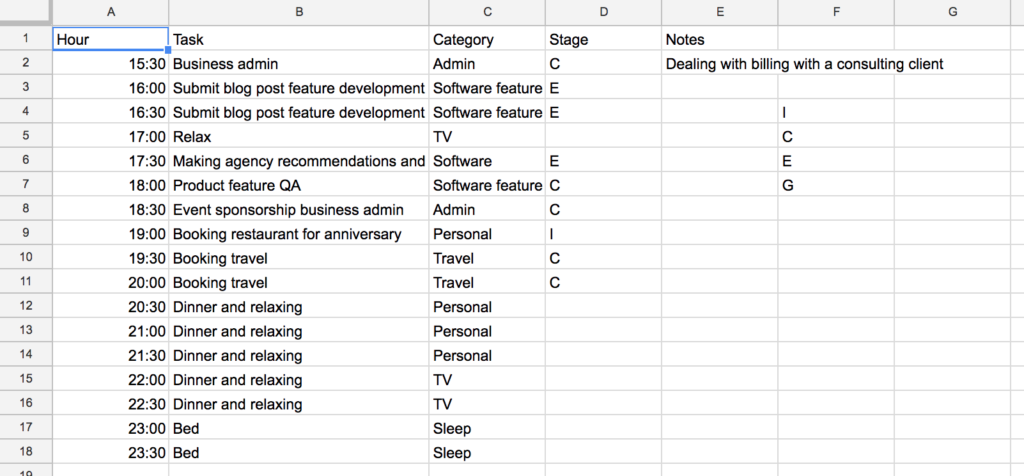Select 'Travel' category in row 10

click(x=487, y=258)
